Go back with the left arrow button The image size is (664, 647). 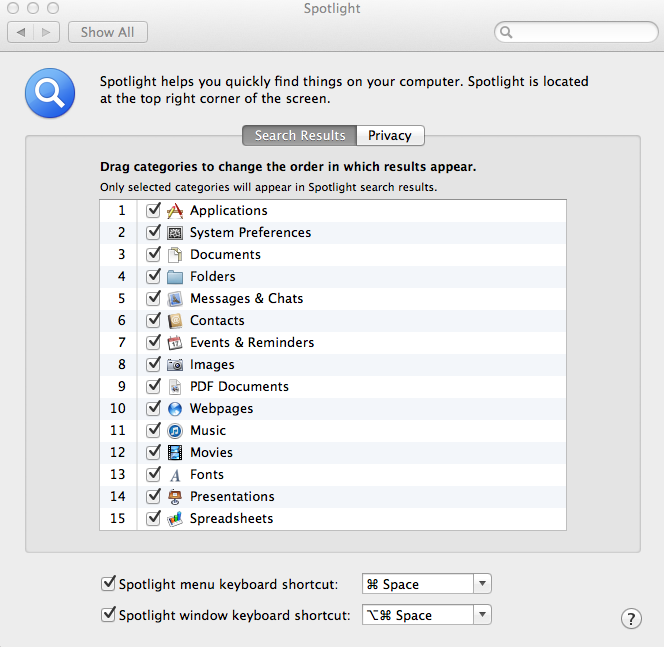[21, 32]
